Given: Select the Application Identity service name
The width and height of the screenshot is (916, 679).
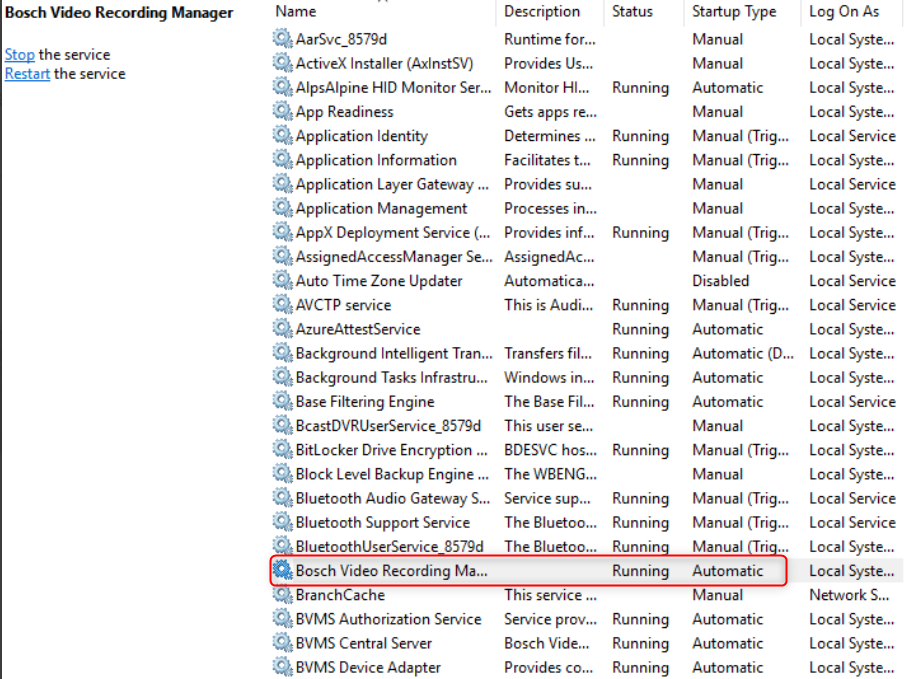Looking at the screenshot, I should (x=362, y=136).
